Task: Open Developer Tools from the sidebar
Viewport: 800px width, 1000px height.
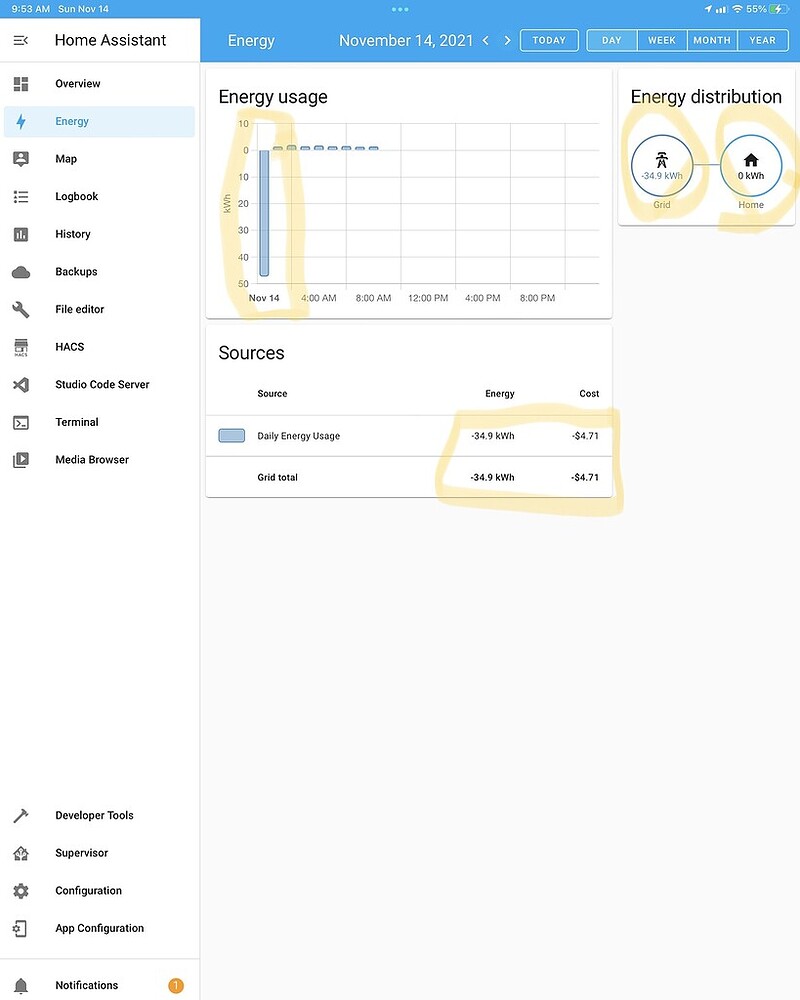Action: coord(95,815)
